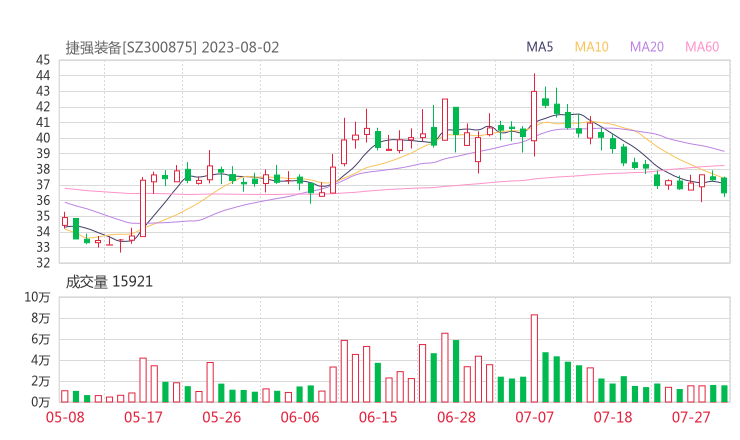Click the 06-28 date on the axis
The image size is (740, 440).
pyautogui.click(x=456, y=417)
